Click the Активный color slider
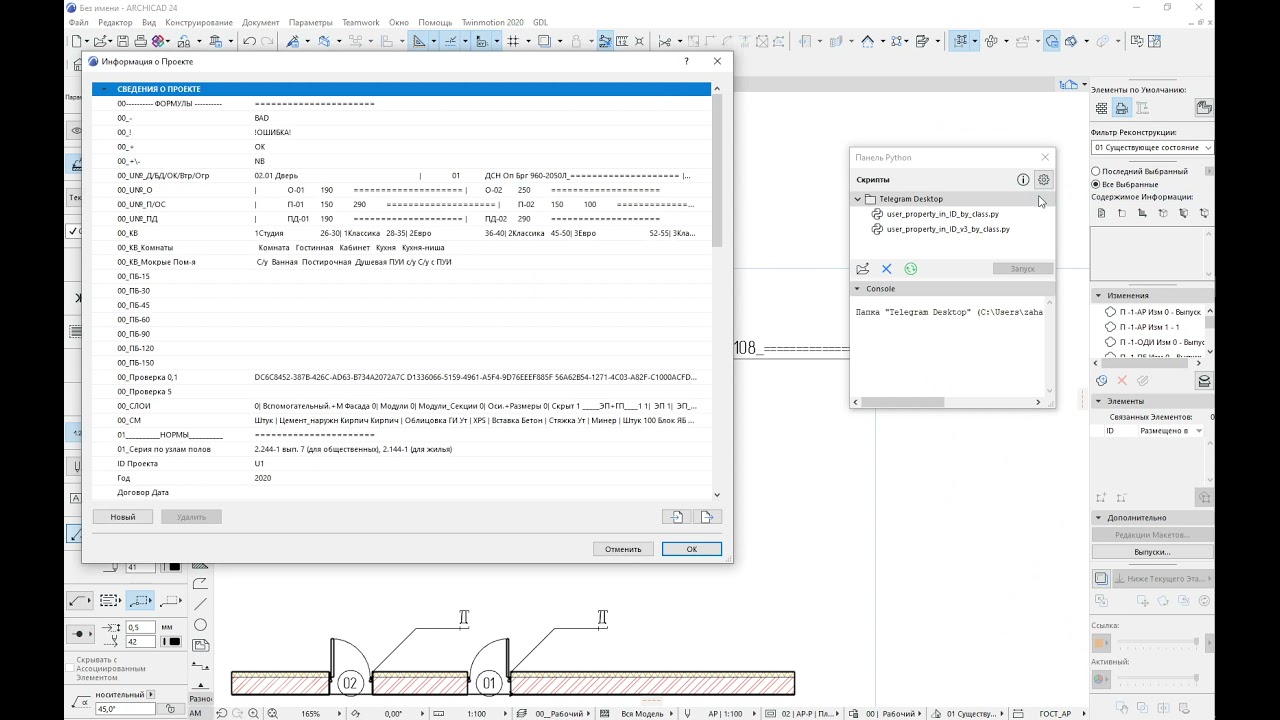 (x=1157, y=679)
